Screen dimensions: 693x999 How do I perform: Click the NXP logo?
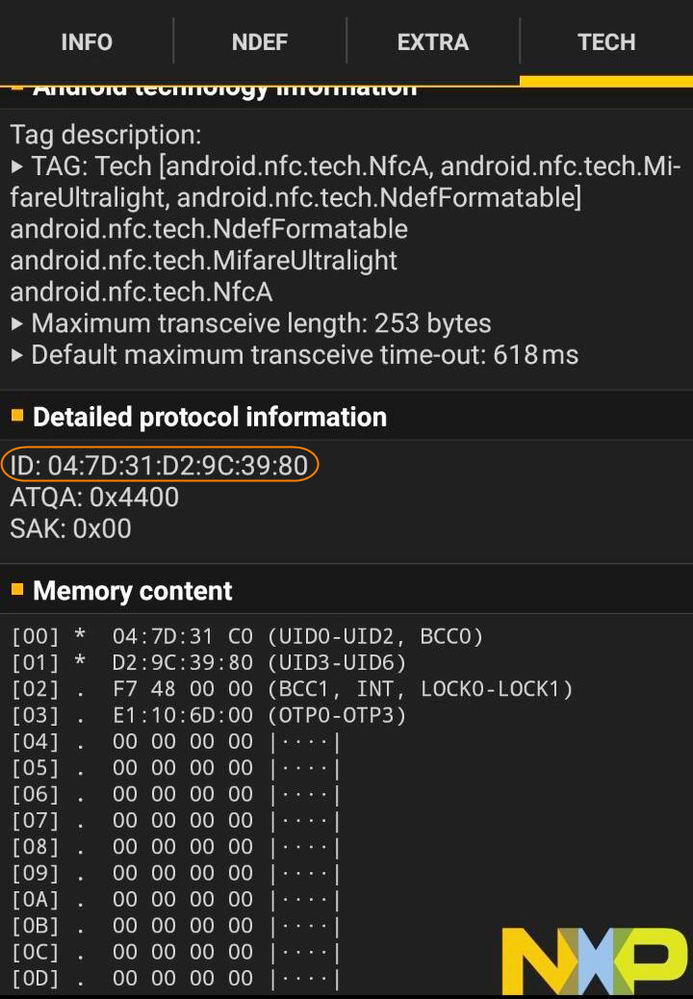tap(594, 959)
